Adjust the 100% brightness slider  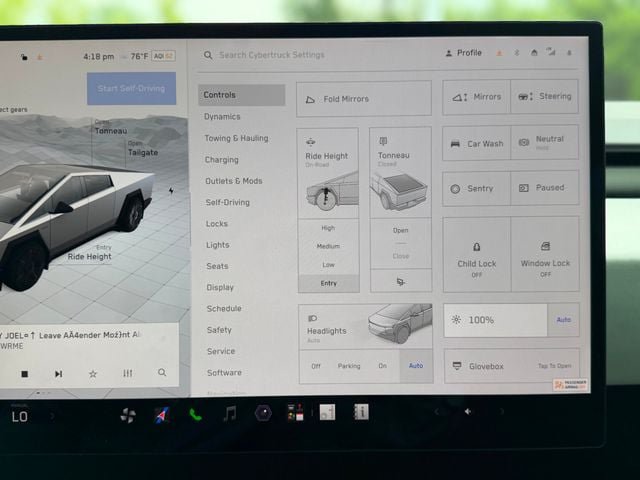pos(496,320)
